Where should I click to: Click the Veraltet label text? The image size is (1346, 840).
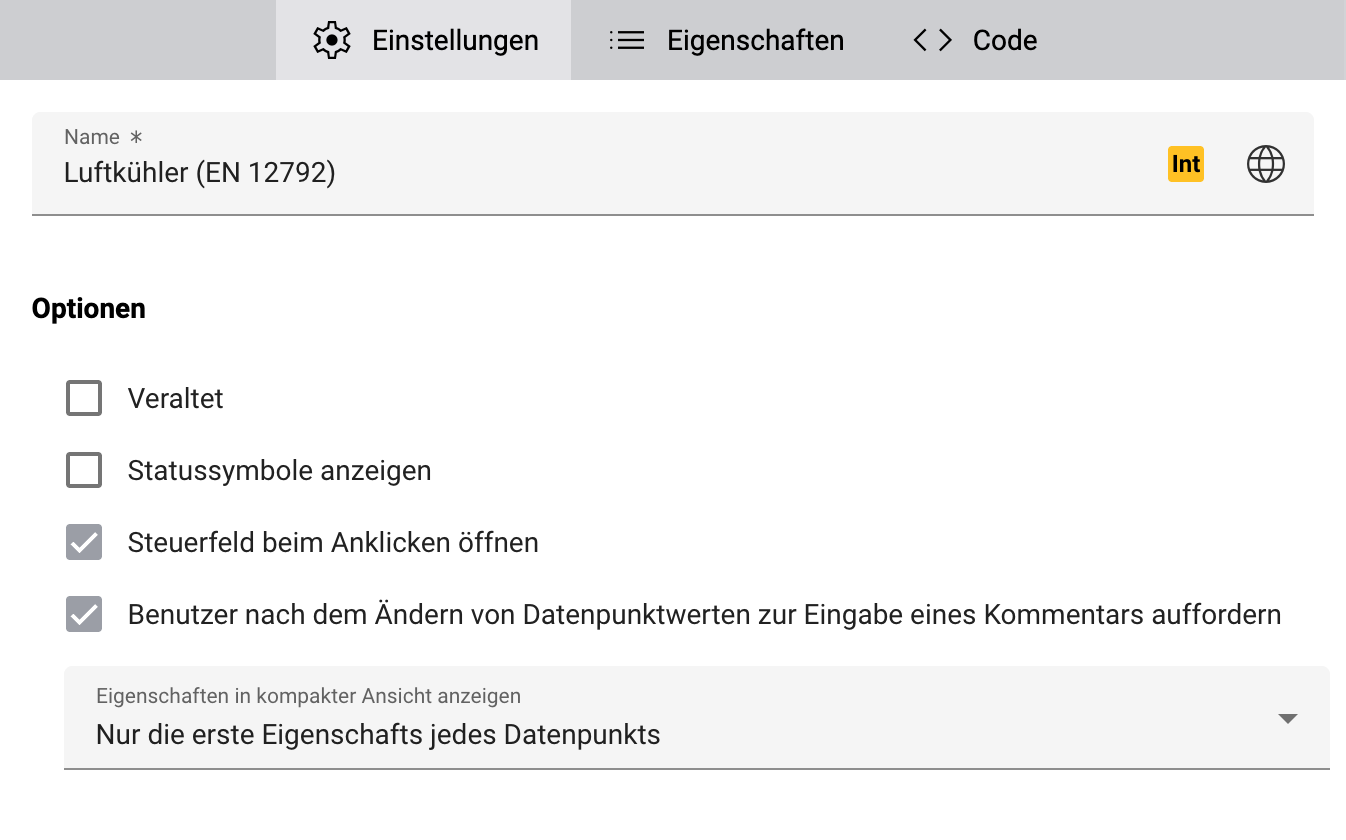coord(175,398)
